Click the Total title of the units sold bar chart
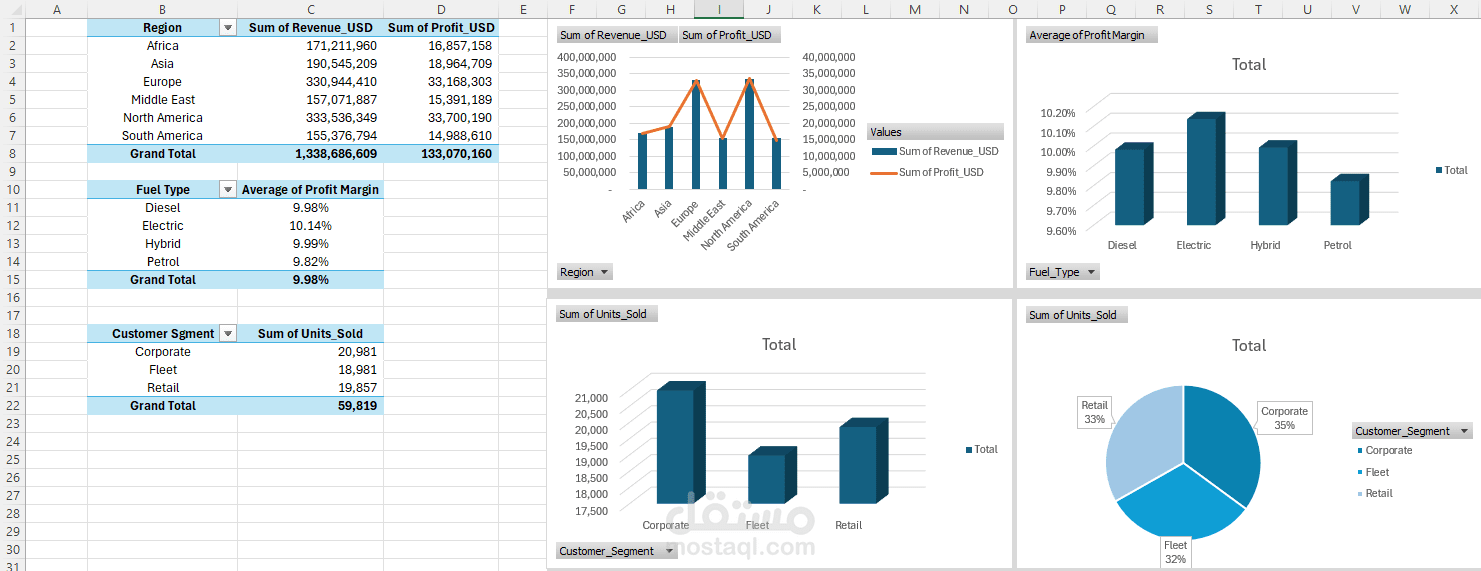This screenshot has width=1481, height=571. 779,344
